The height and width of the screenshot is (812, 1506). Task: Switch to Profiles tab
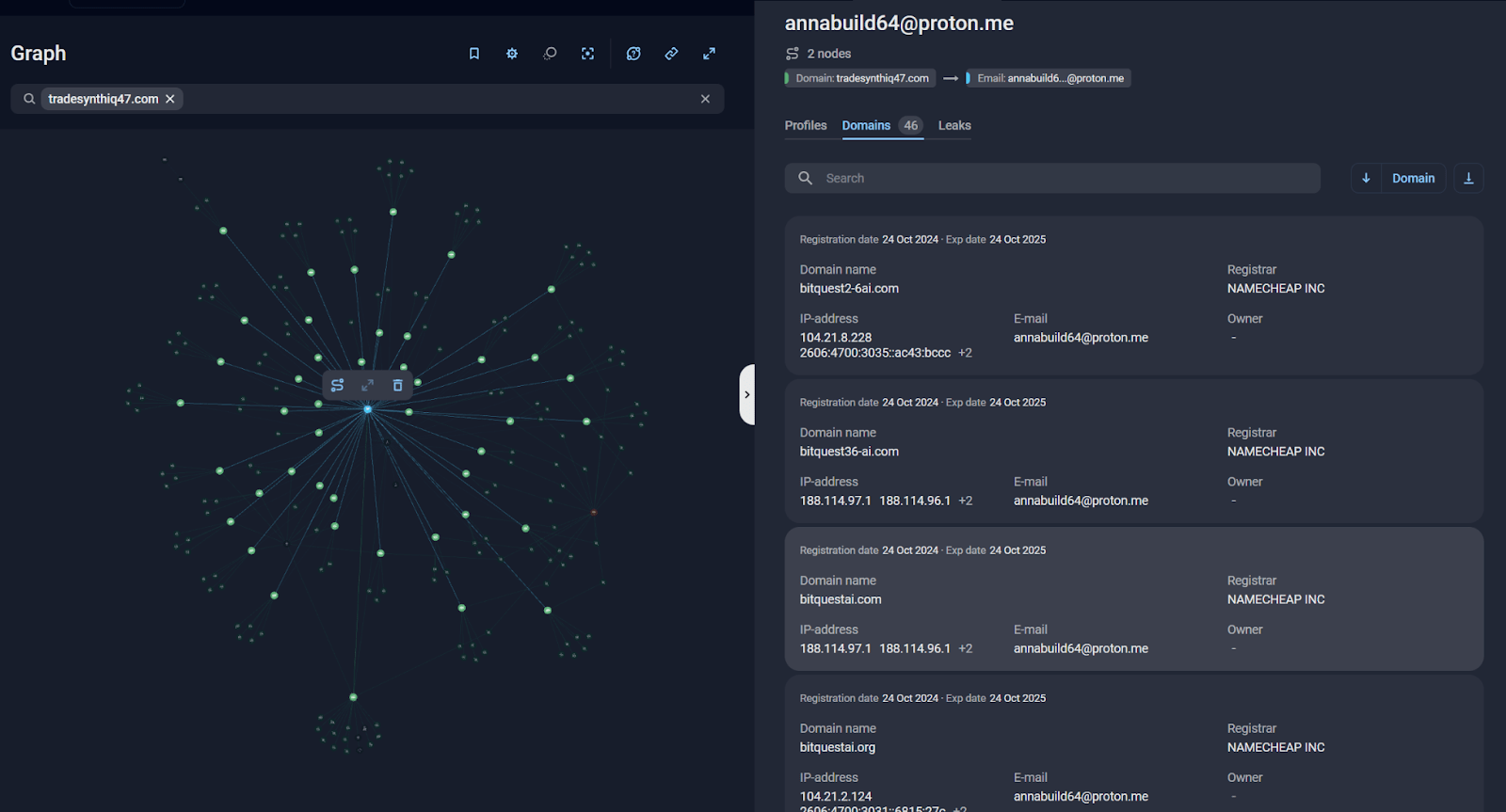[x=806, y=125]
